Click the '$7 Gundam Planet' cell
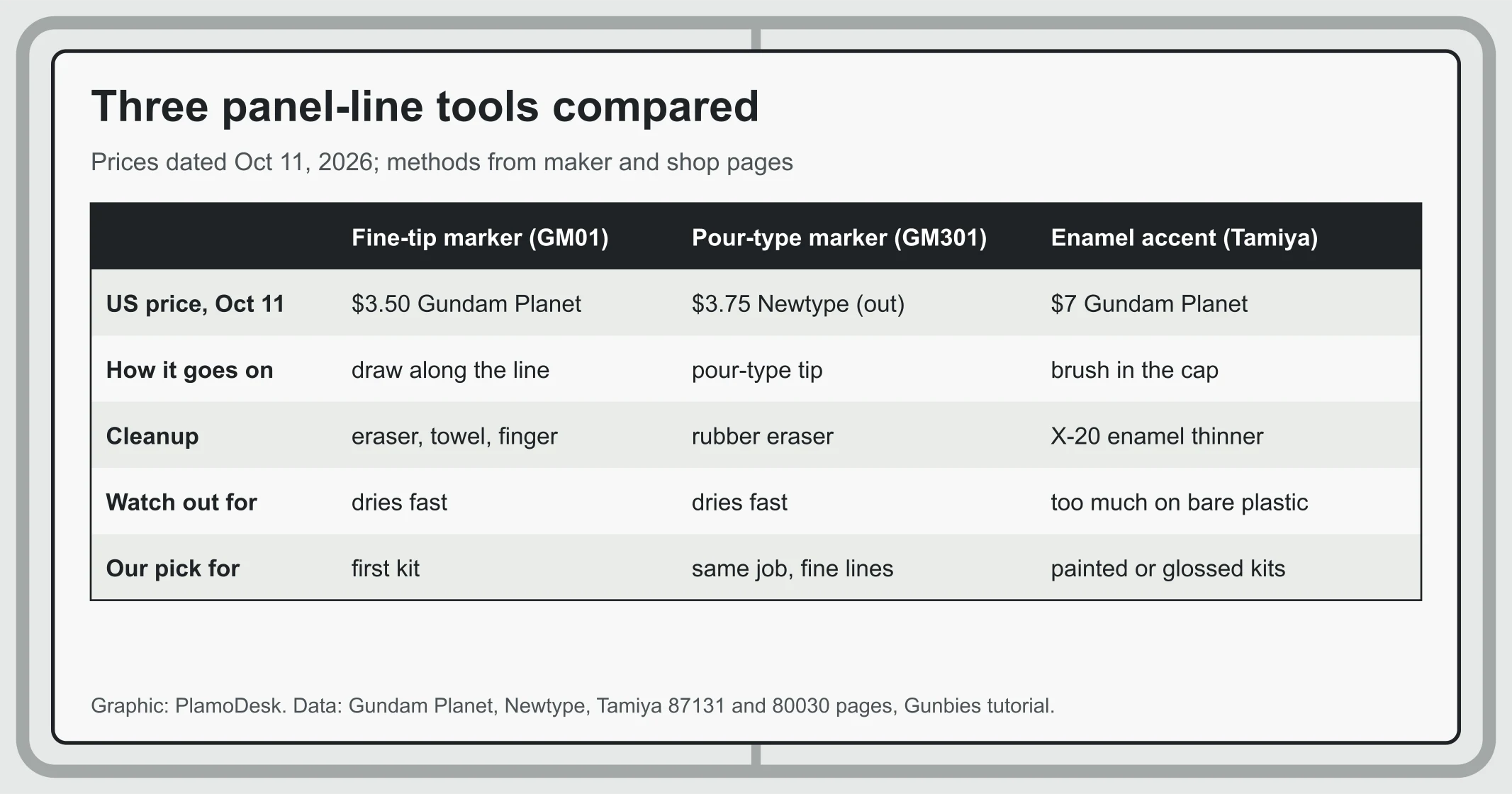1512x794 pixels. [x=1149, y=303]
